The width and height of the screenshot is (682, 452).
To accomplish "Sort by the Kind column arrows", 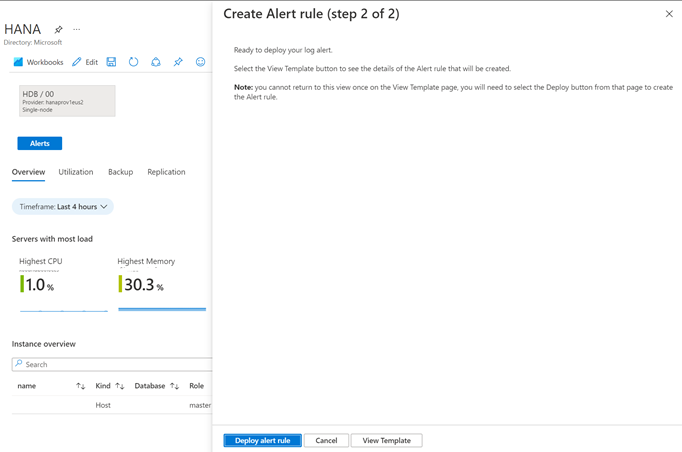I will (120, 386).
